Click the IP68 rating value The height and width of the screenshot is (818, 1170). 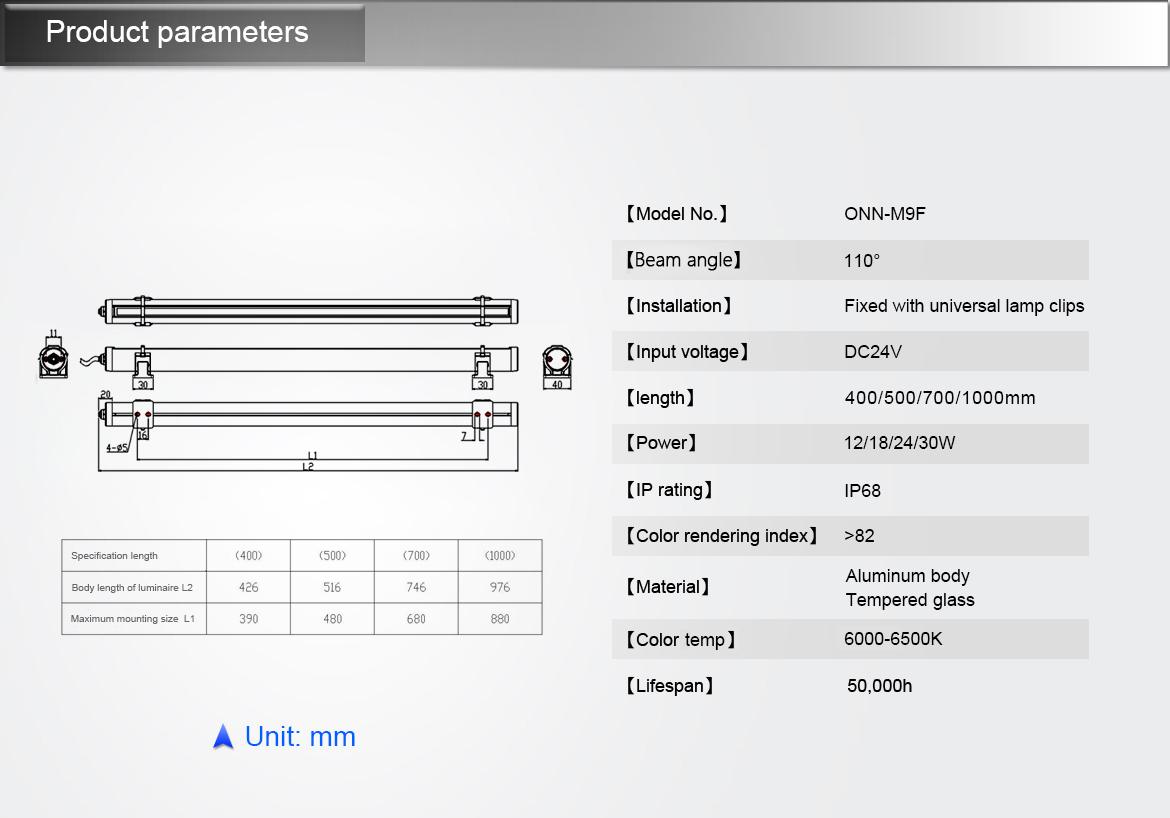click(x=862, y=491)
